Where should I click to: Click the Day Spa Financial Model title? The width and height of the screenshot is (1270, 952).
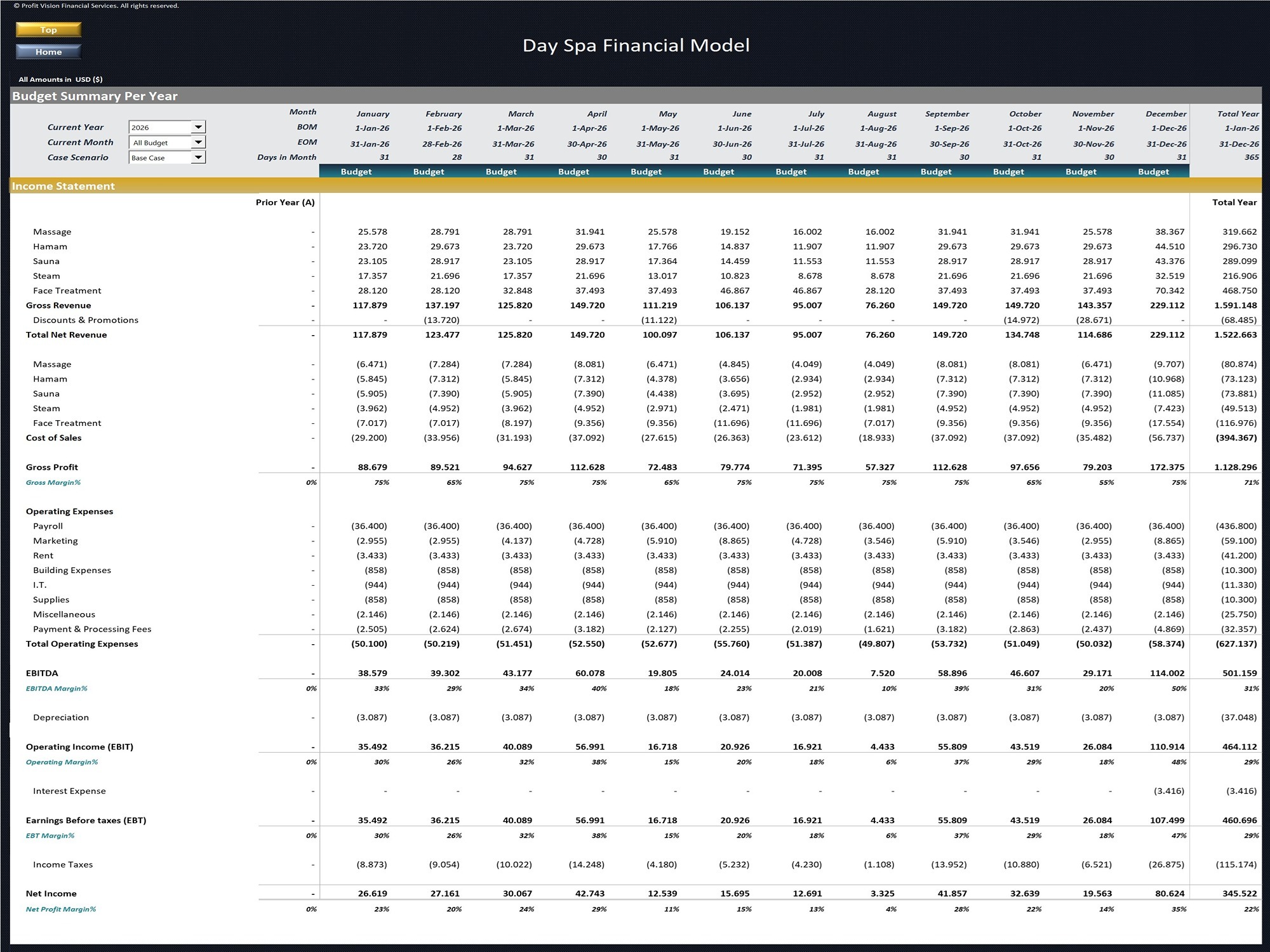click(636, 45)
